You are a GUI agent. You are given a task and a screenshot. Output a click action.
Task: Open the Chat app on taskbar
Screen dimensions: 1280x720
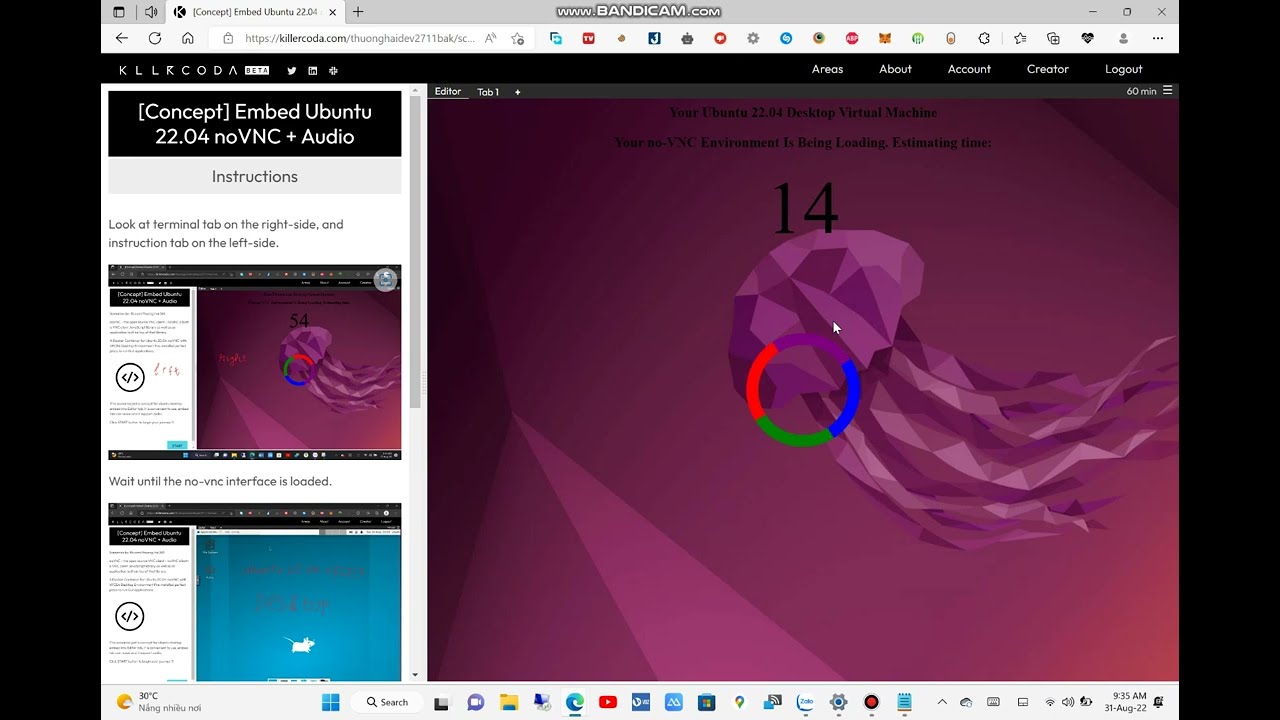(x=475, y=702)
